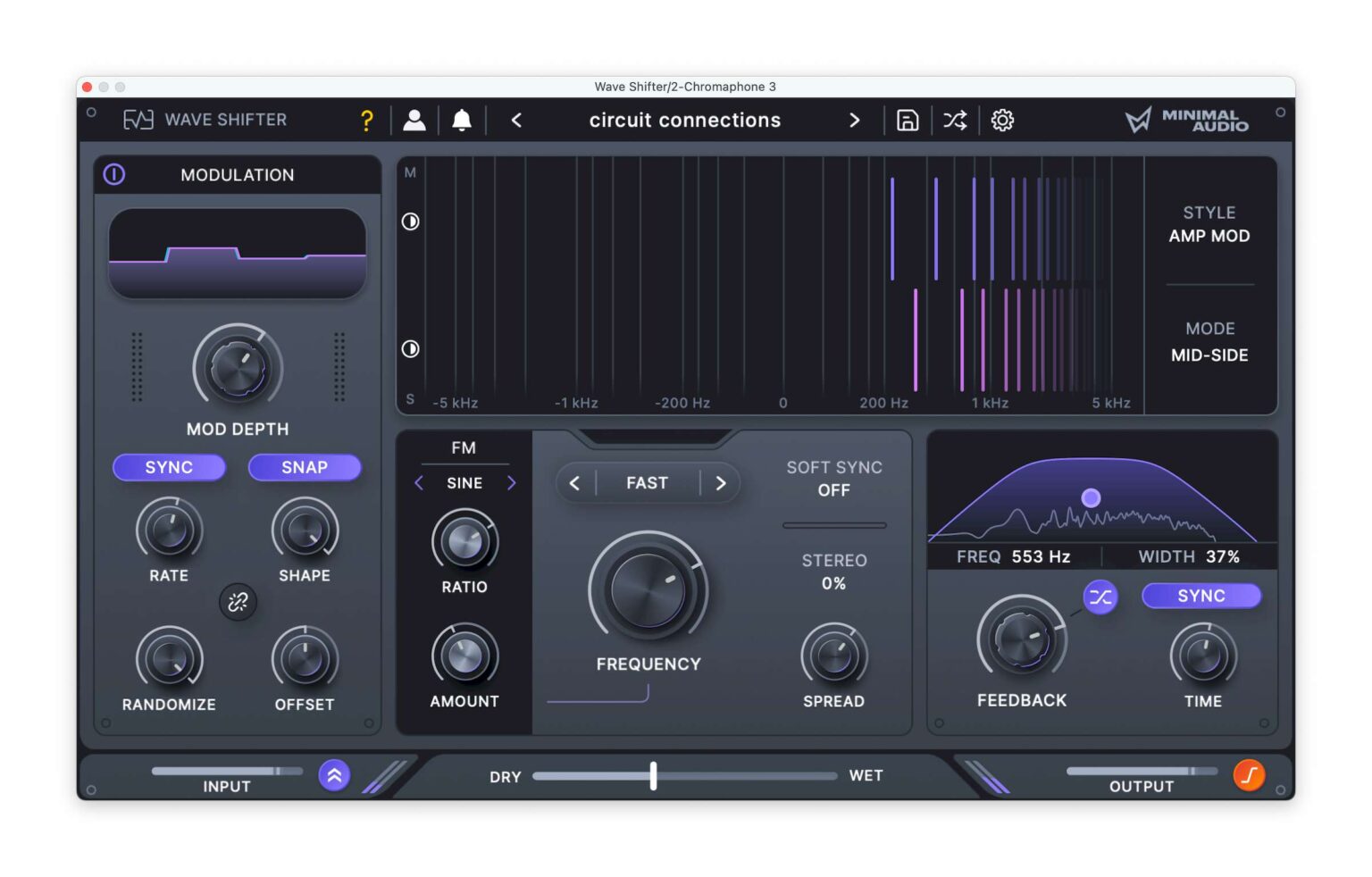This screenshot has width=1372, height=877.
Task: Click the left arrow beside SINE waveform
Action: tap(418, 483)
